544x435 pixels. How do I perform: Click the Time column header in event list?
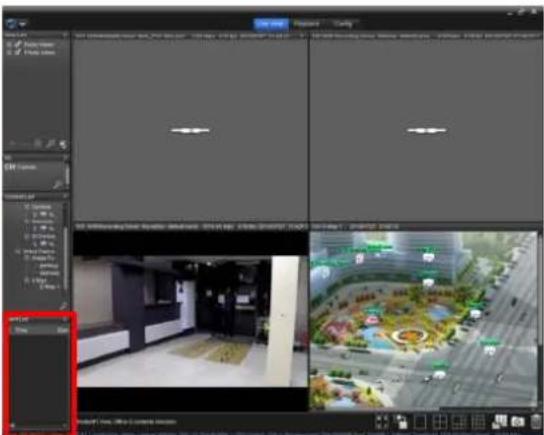(22, 330)
